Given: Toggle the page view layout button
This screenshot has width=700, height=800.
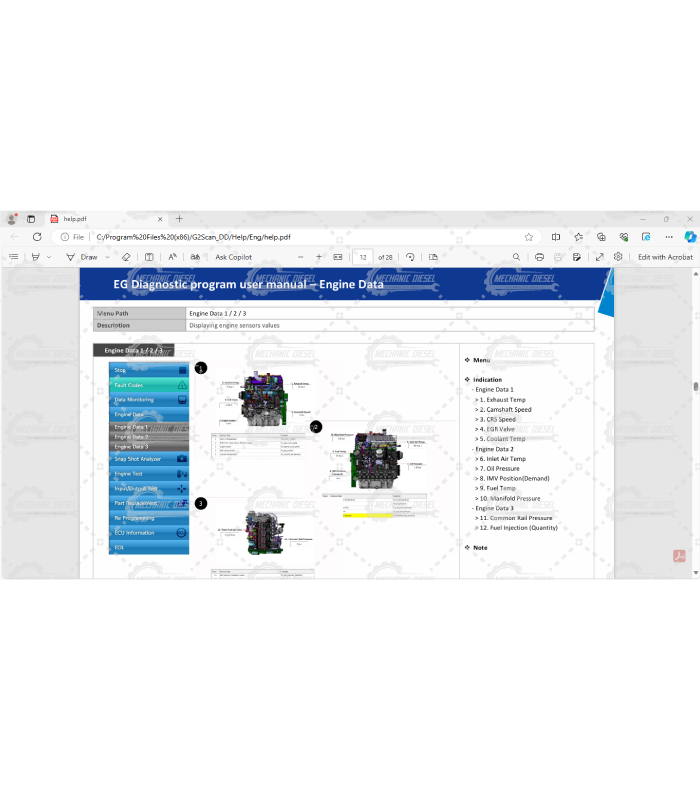Looking at the screenshot, I should pos(433,257).
